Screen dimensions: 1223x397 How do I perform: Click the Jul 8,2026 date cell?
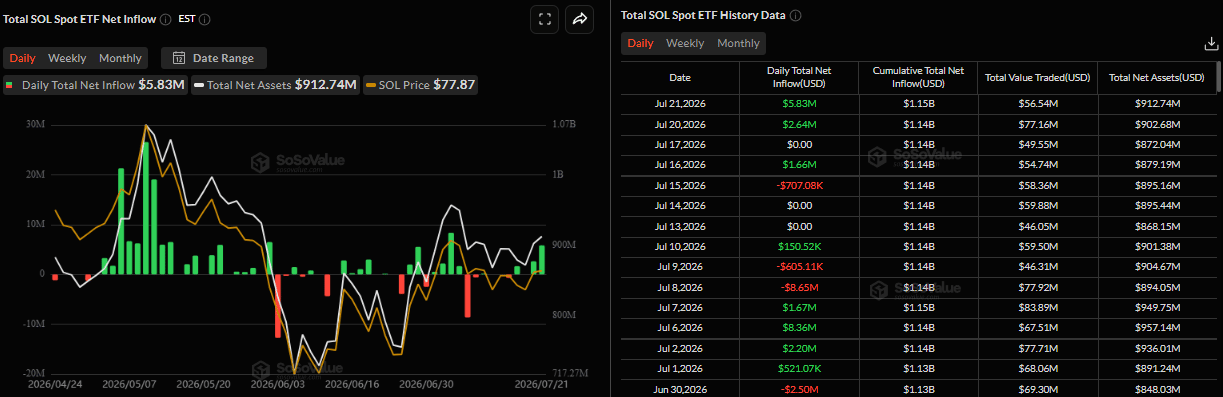click(679, 287)
